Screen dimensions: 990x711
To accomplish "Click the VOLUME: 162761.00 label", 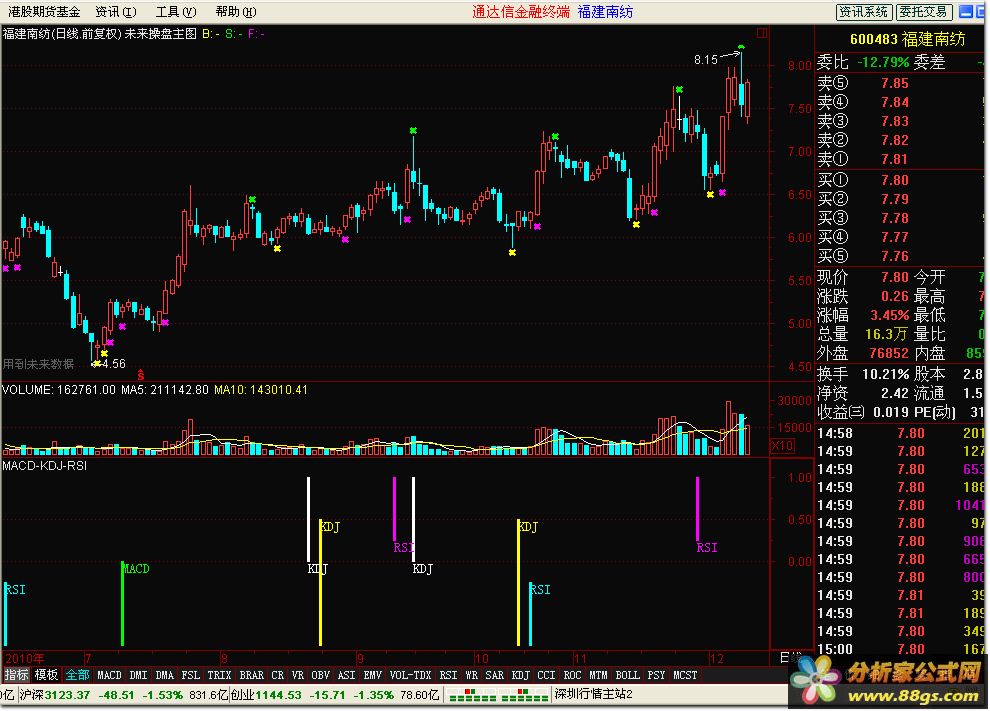I will click(59, 390).
